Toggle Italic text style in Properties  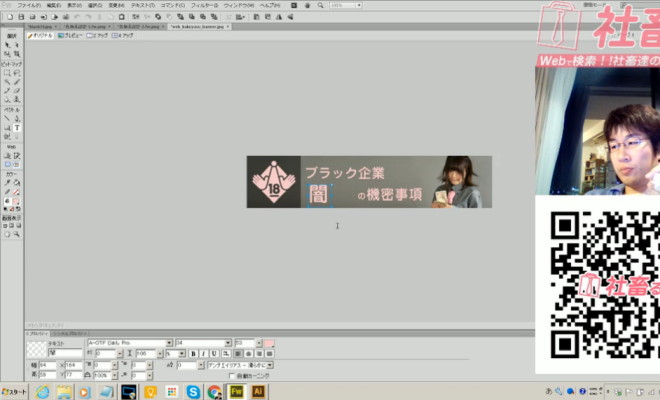[x=202, y=353]
